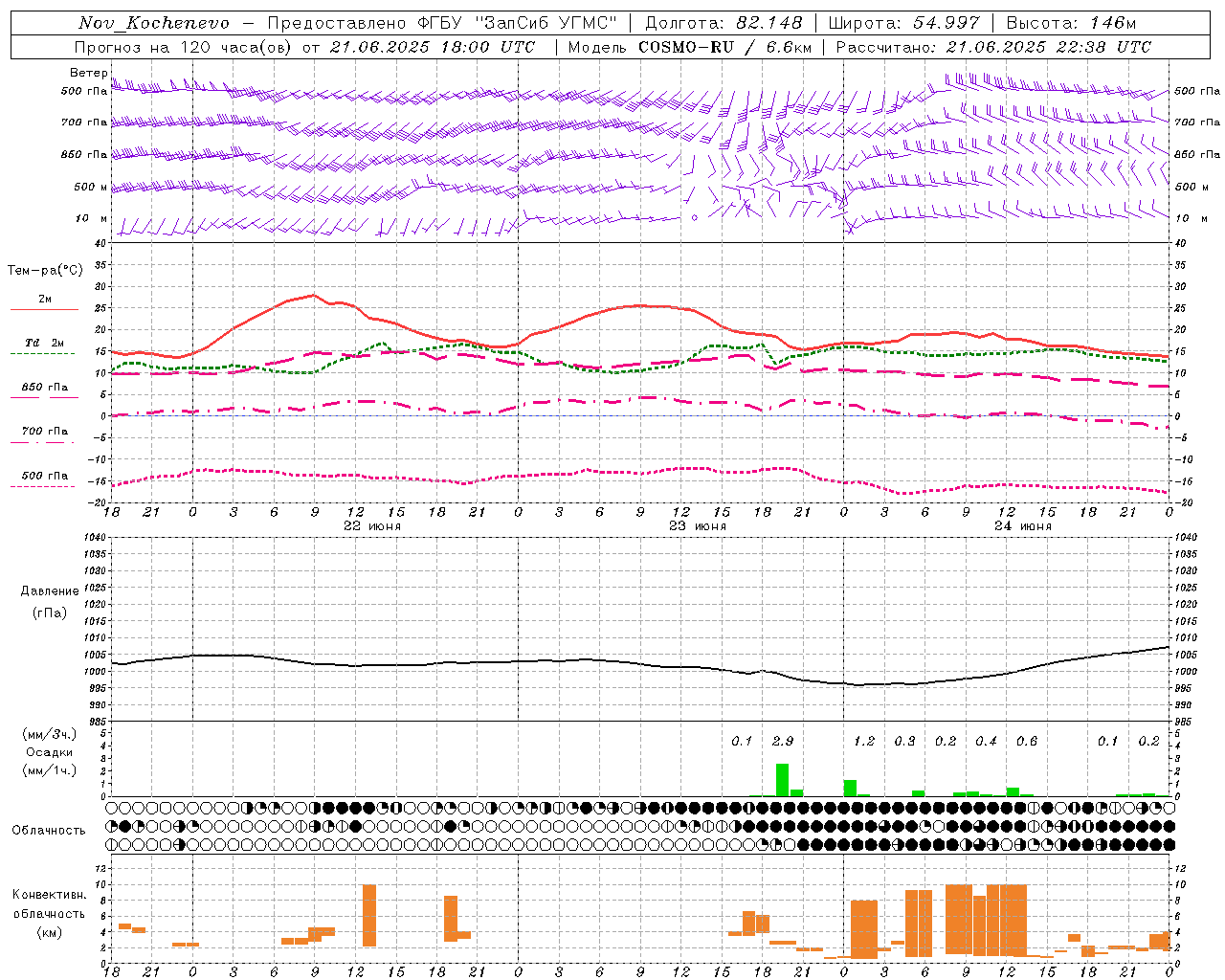
Task: Click the '23 июня' date label
Action: coord(697,526)
